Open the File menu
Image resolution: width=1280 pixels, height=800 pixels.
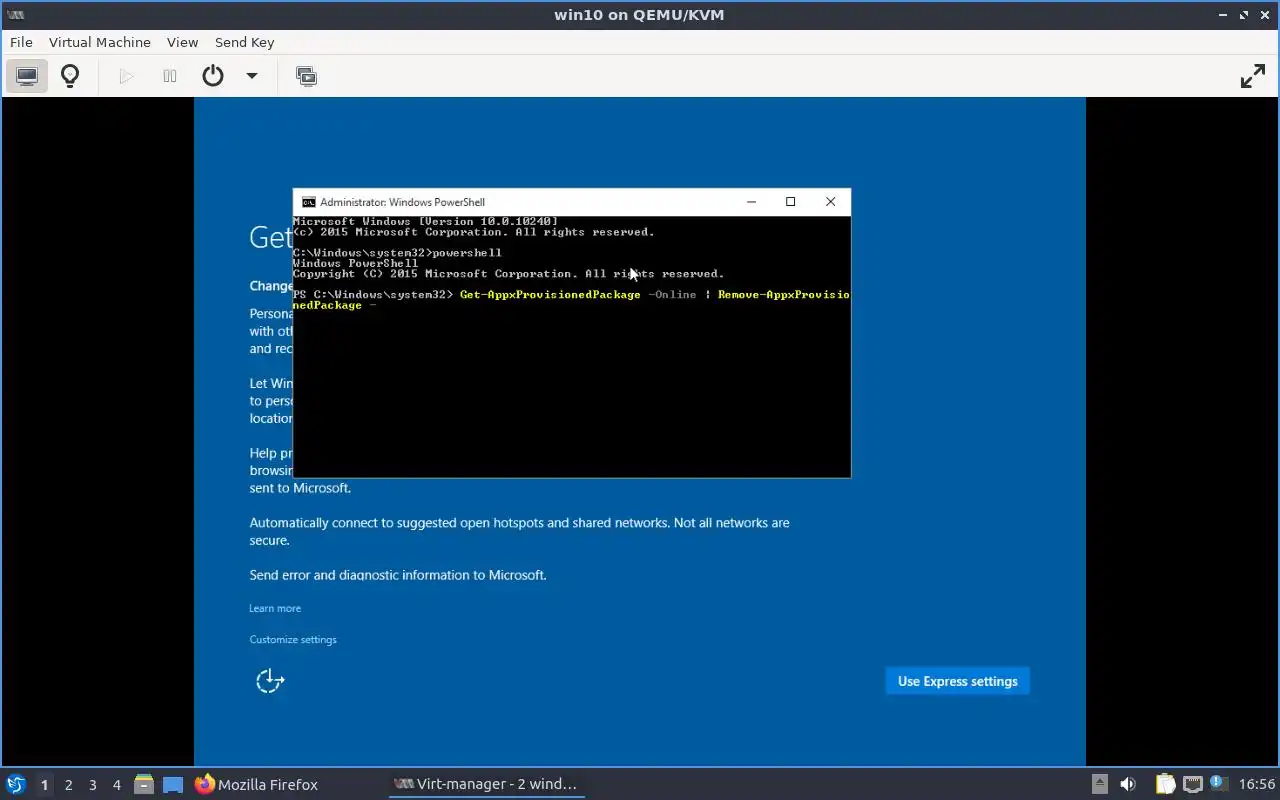(21, 42)
